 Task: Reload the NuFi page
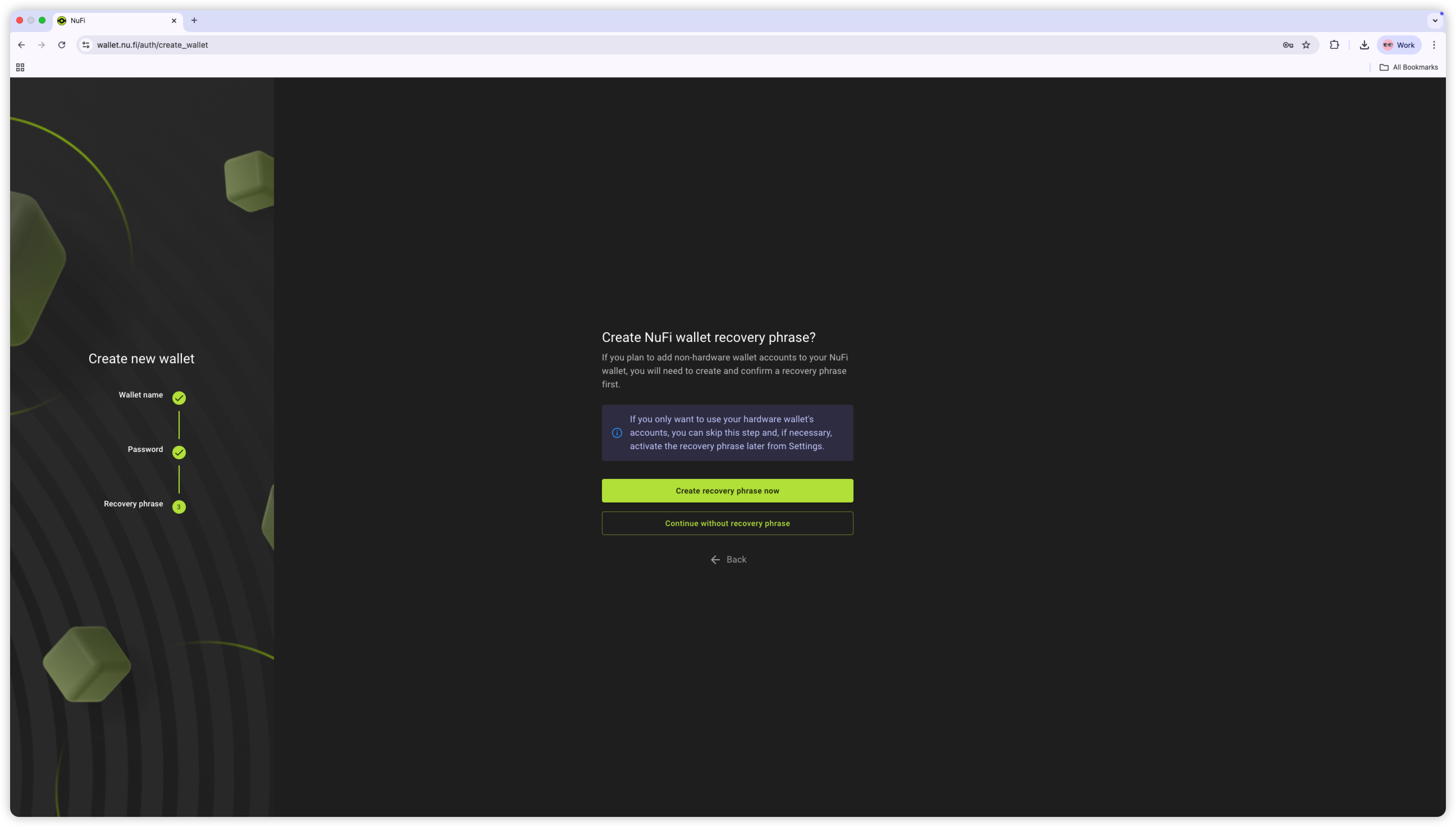point(62,45)
